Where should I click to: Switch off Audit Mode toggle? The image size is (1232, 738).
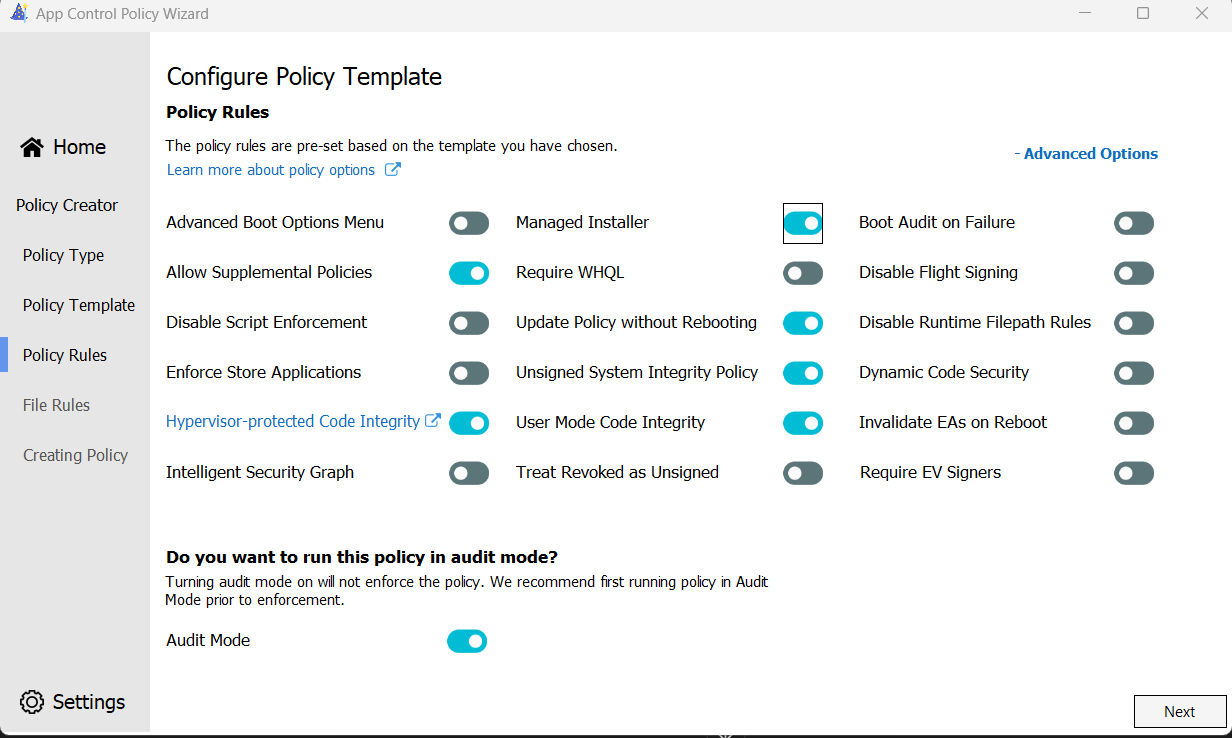467,641
